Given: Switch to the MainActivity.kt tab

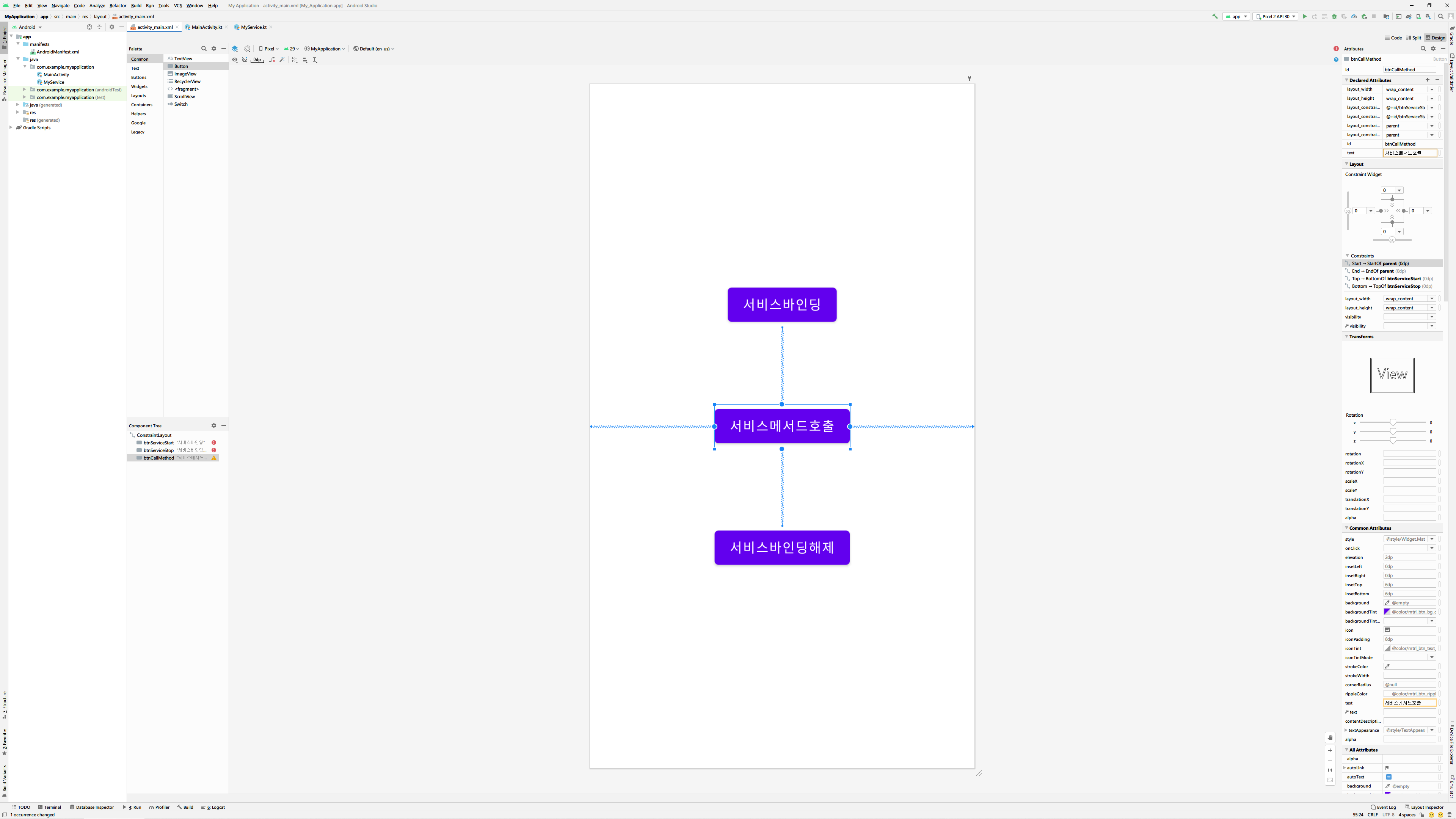Looking at the screenshot, I should click(x=206, y=27).
